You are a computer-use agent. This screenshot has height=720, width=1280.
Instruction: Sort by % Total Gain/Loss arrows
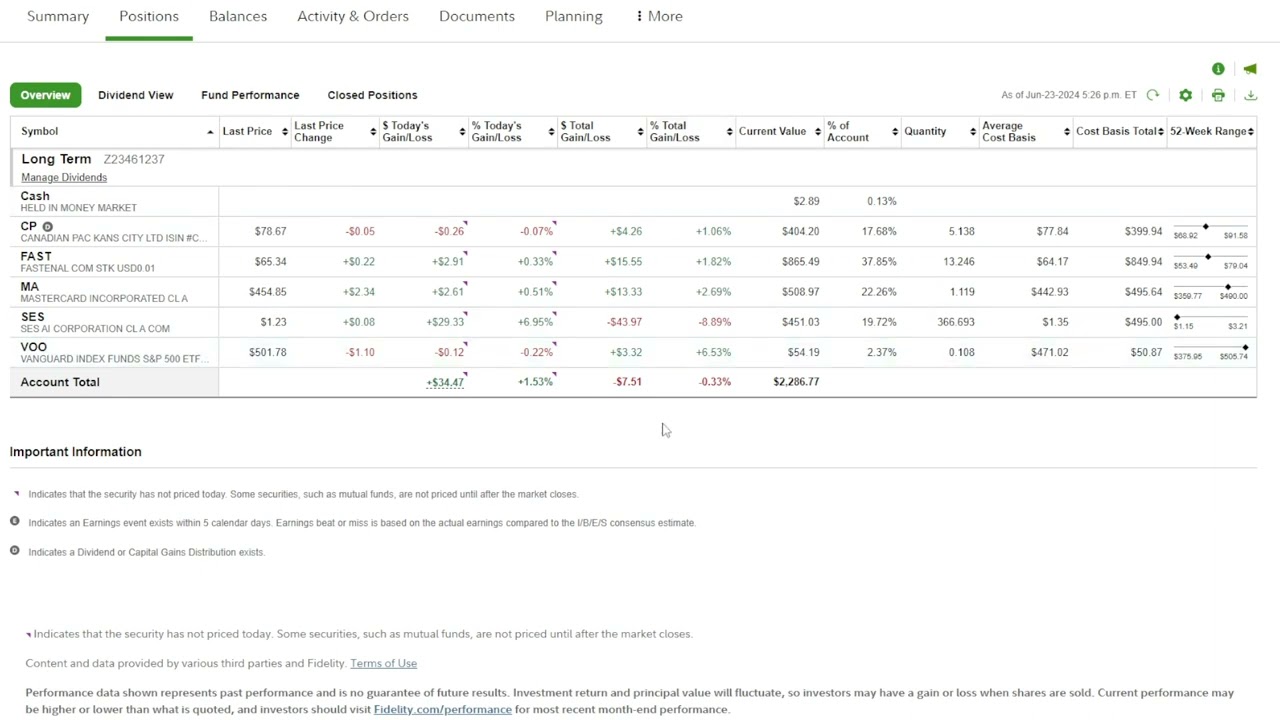(730, 132)
